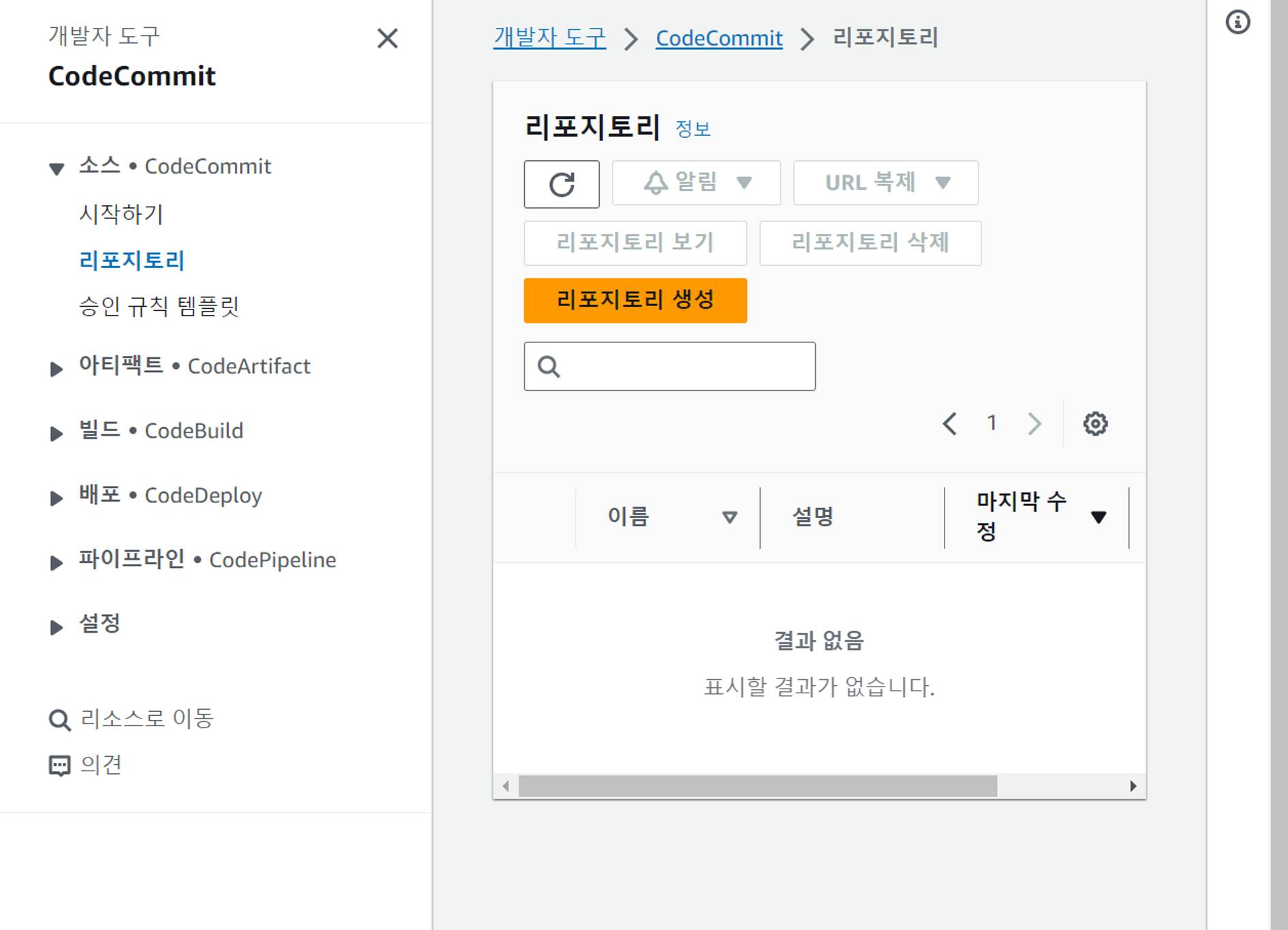Click 리포지토리 보기 button
1288x930 pixels.
[x=635, y=243]
